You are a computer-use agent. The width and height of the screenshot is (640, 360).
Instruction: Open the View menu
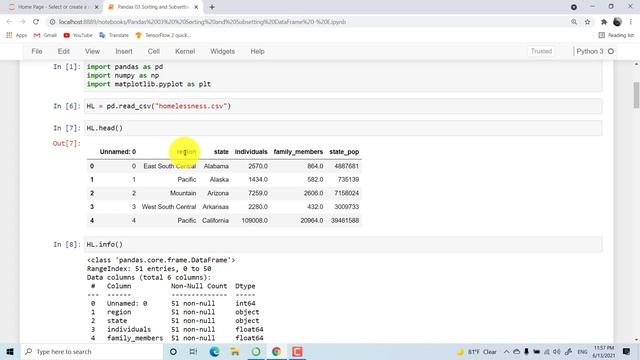[x=92, y=51]
